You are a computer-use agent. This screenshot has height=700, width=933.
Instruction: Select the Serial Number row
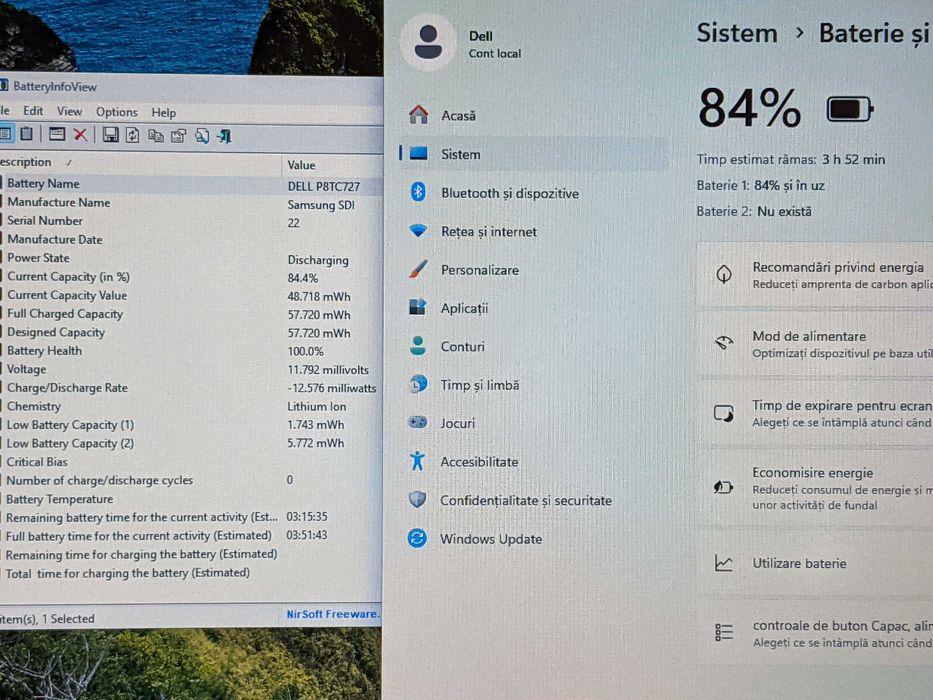(191, 221)
